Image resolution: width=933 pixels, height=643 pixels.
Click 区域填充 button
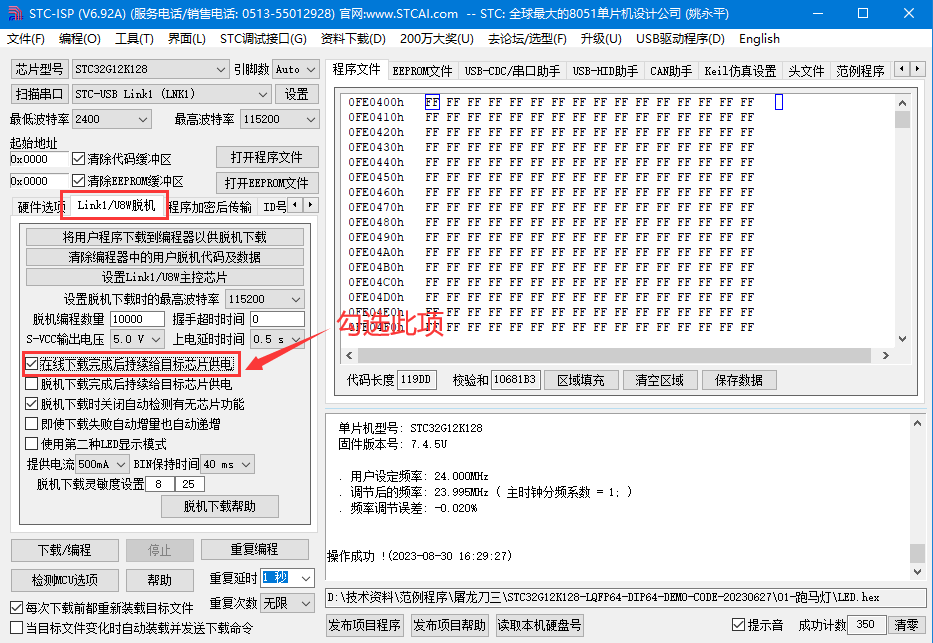pyautogui.click(x=580, y=380)
